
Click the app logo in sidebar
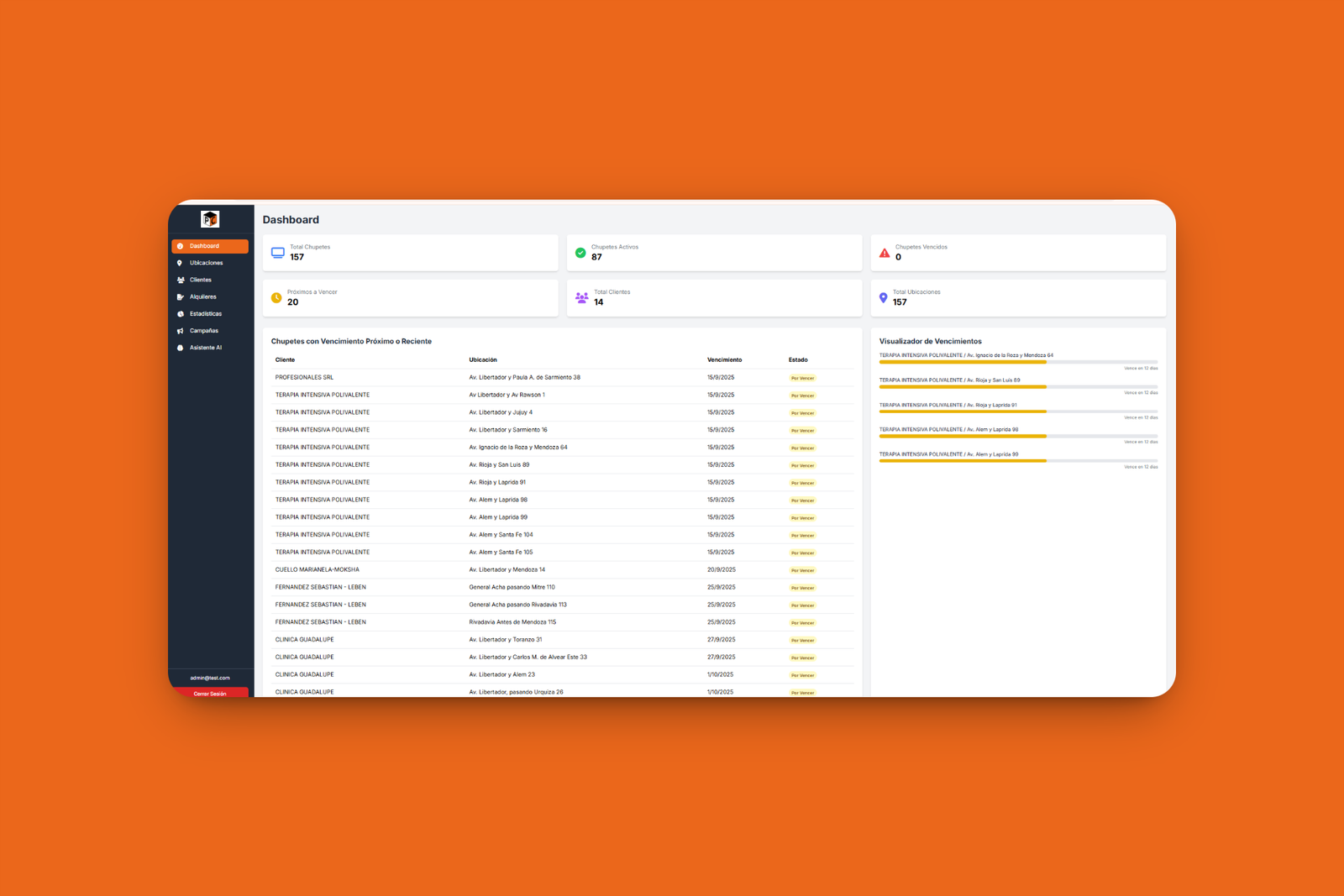pos(210,219)
